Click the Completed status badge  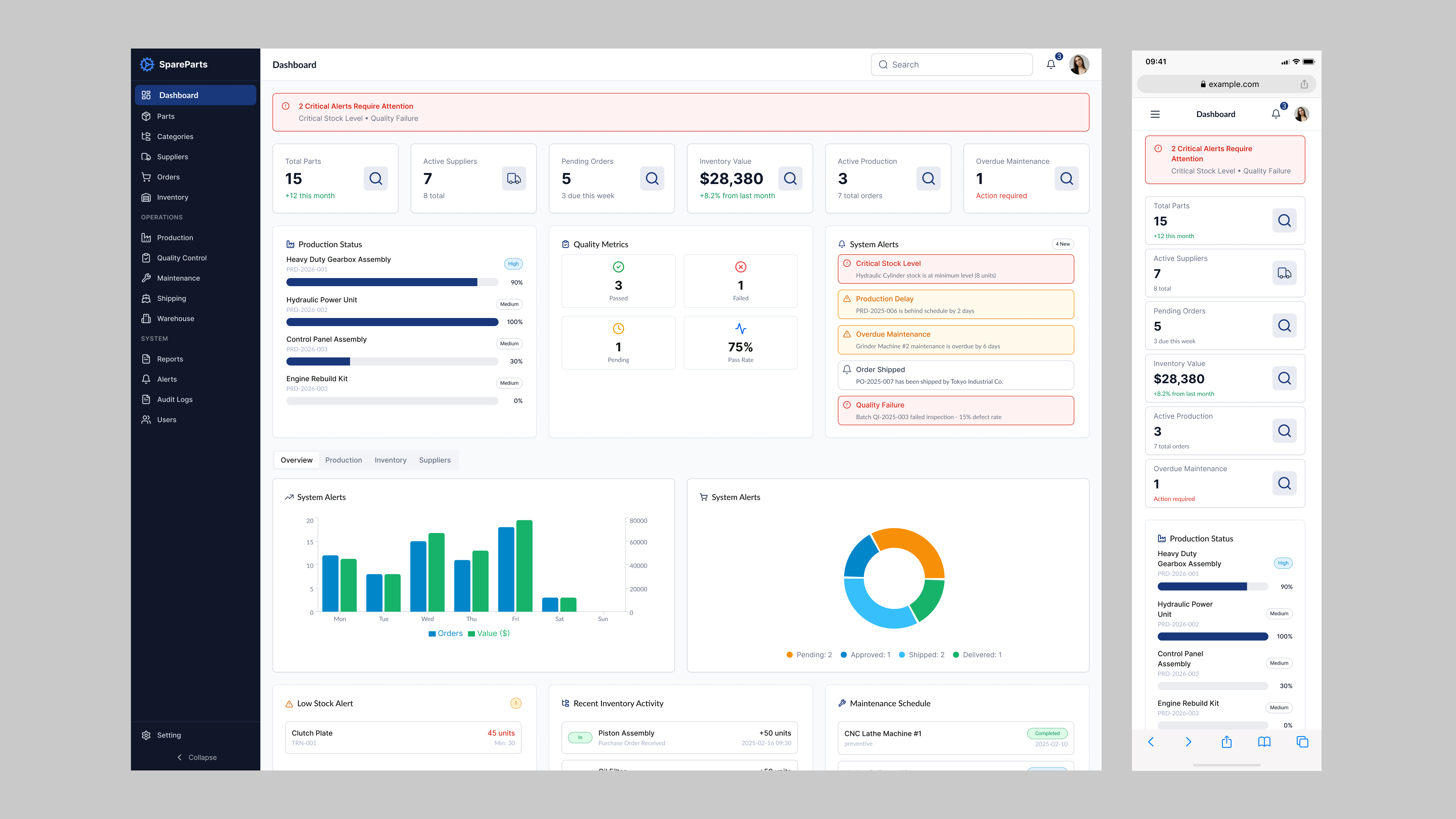pos(1047,734)
